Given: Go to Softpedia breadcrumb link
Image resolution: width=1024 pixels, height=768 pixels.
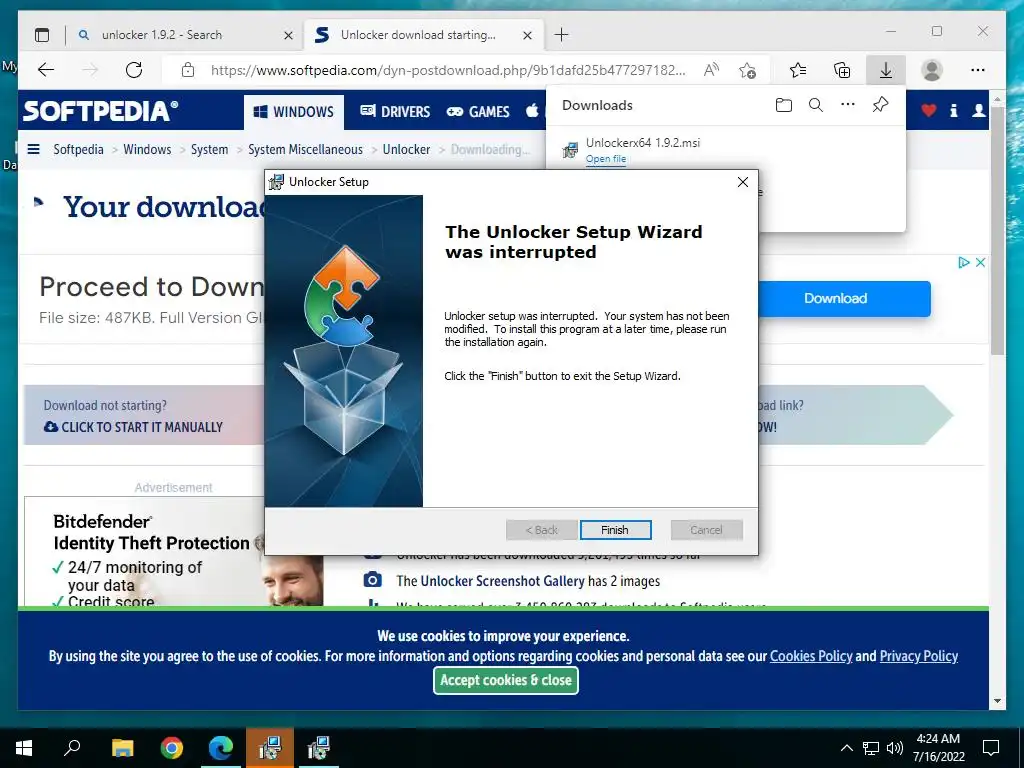Looking at the screenshot, I should 78,150.
